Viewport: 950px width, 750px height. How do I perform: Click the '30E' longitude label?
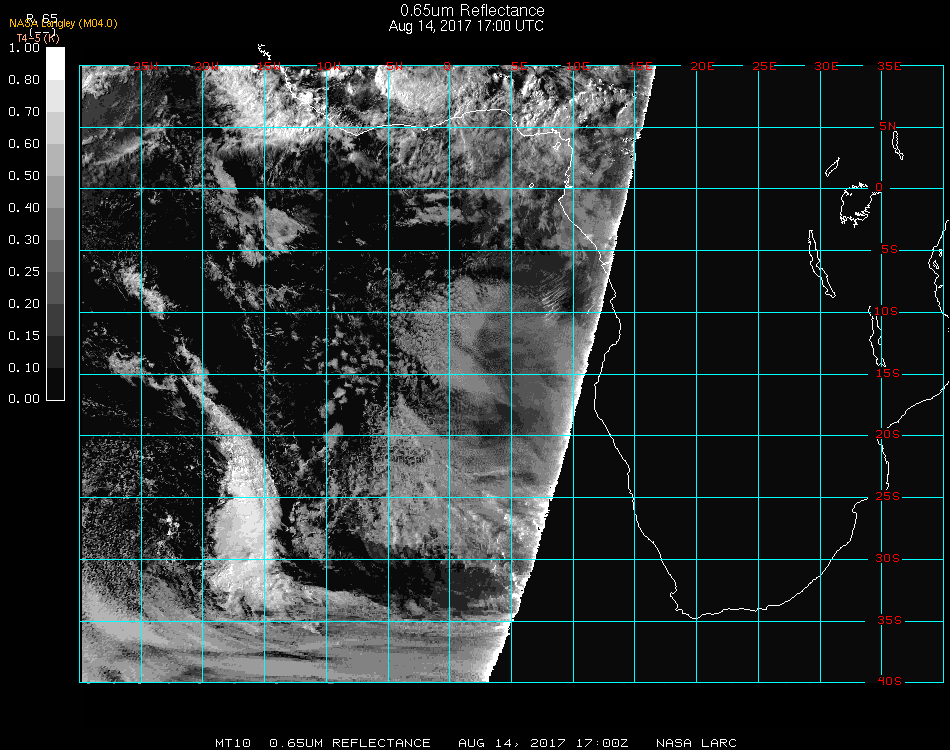[826, 66]
